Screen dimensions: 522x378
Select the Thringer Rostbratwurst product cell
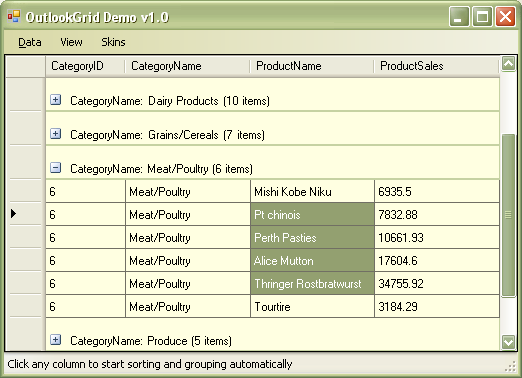(312, 284)
